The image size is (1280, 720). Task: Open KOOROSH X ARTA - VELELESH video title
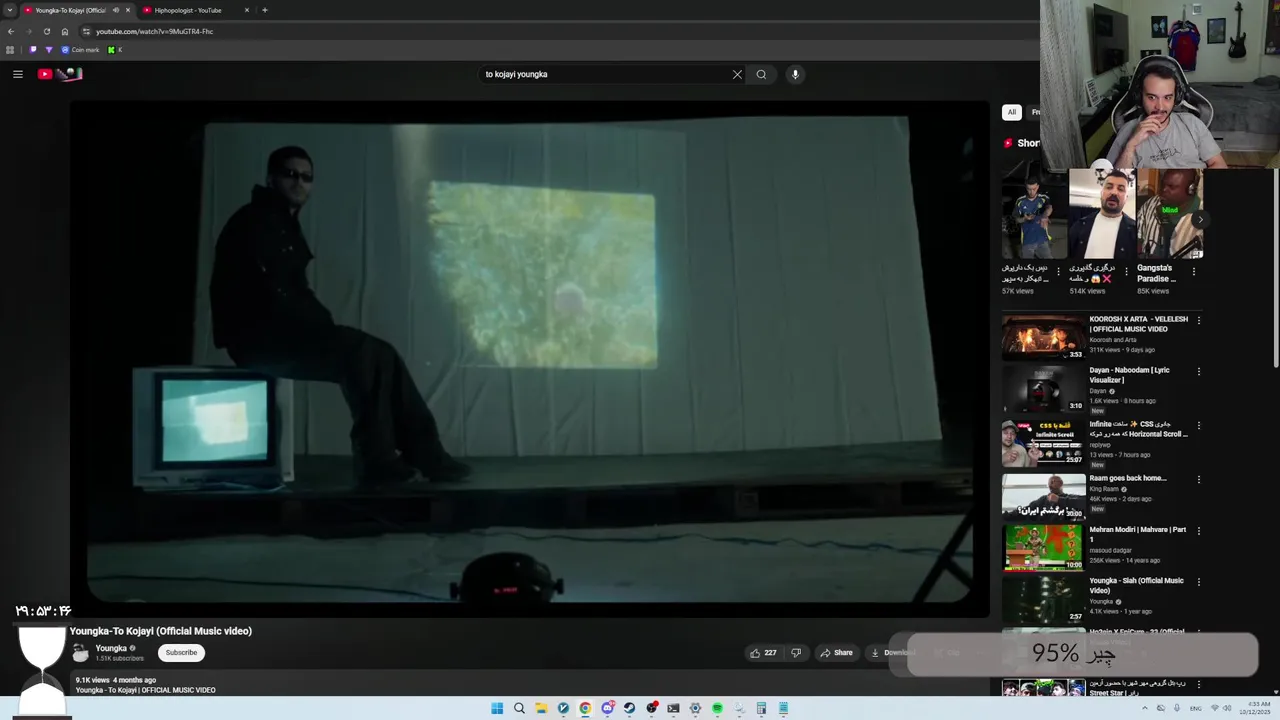1138,324
